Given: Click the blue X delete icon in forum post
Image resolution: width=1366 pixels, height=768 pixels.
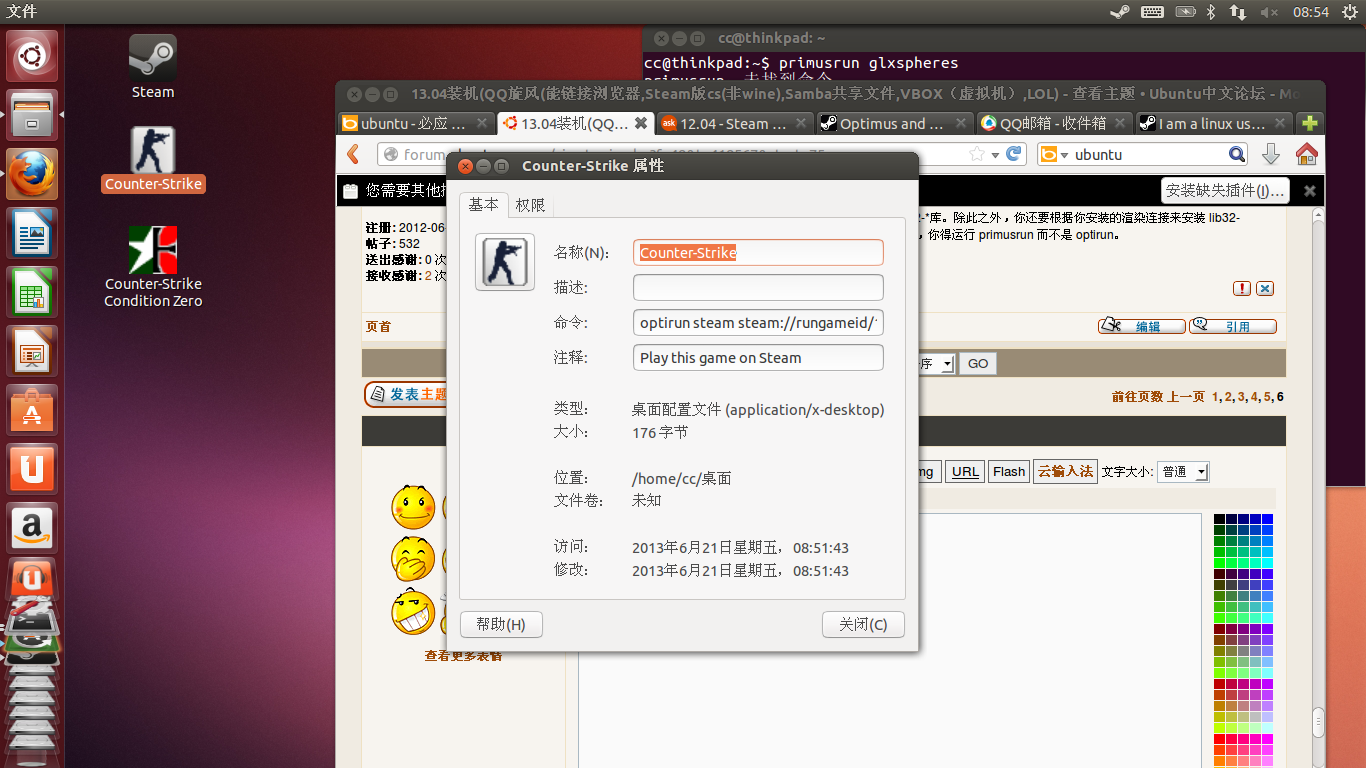Looking at the screenshot, I should coord(1265,289).
